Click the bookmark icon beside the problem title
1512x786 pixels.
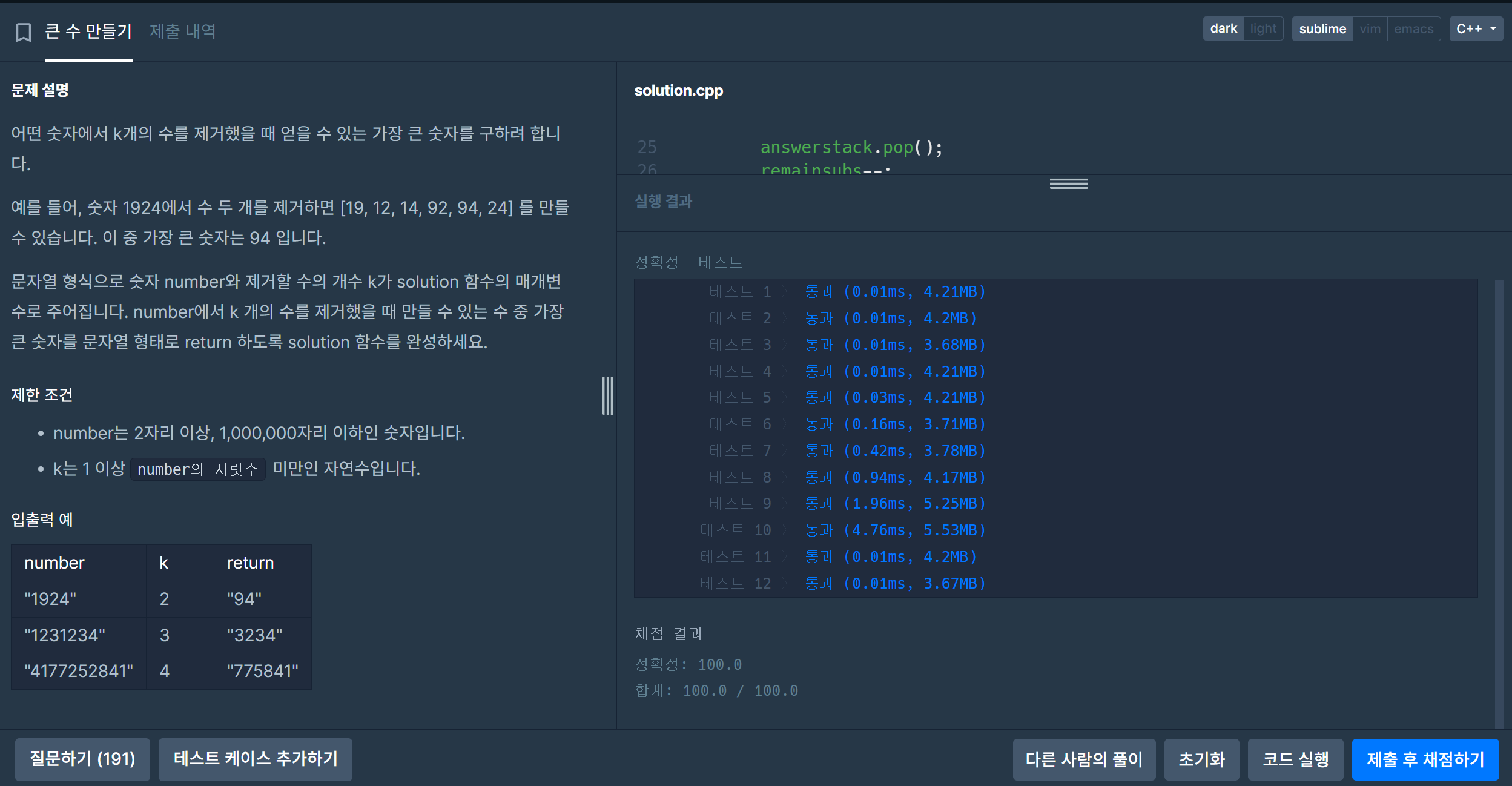pos(24,32)
